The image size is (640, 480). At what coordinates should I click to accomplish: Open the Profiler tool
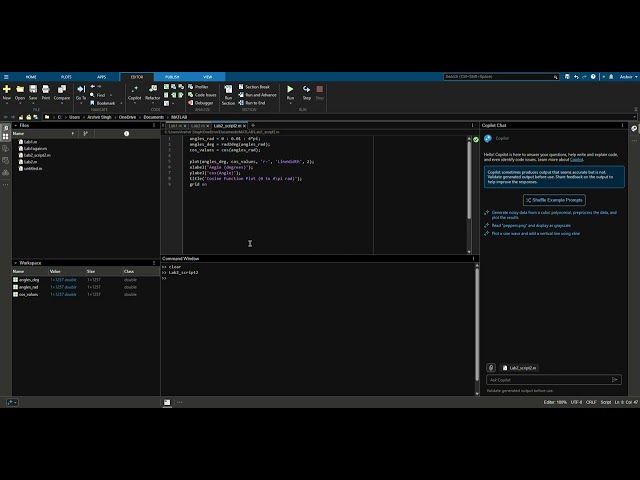click(x=198, y=87)
